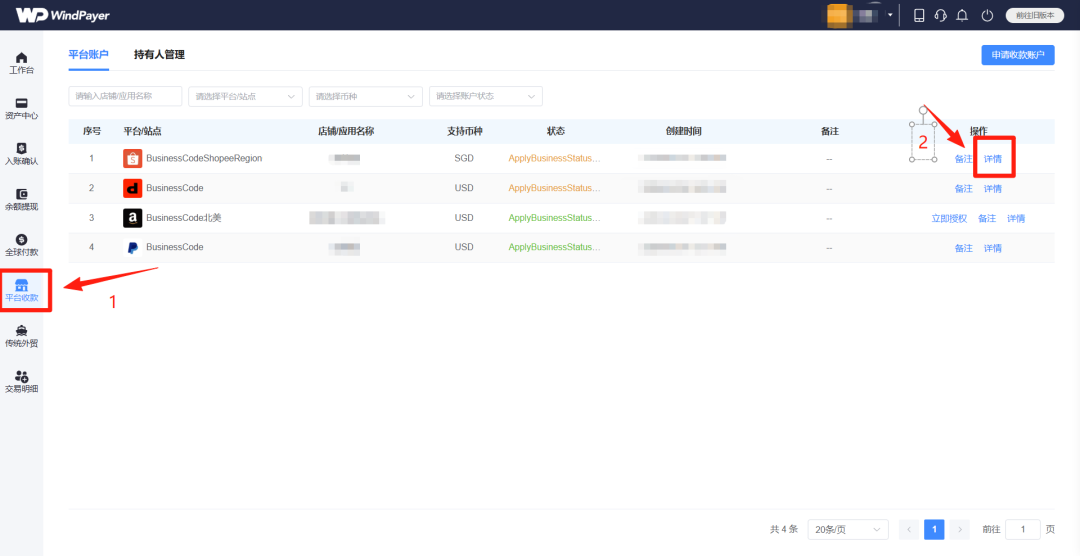Open 请选择币种 dropdown
1080x556 pixels.
(366, 96)
